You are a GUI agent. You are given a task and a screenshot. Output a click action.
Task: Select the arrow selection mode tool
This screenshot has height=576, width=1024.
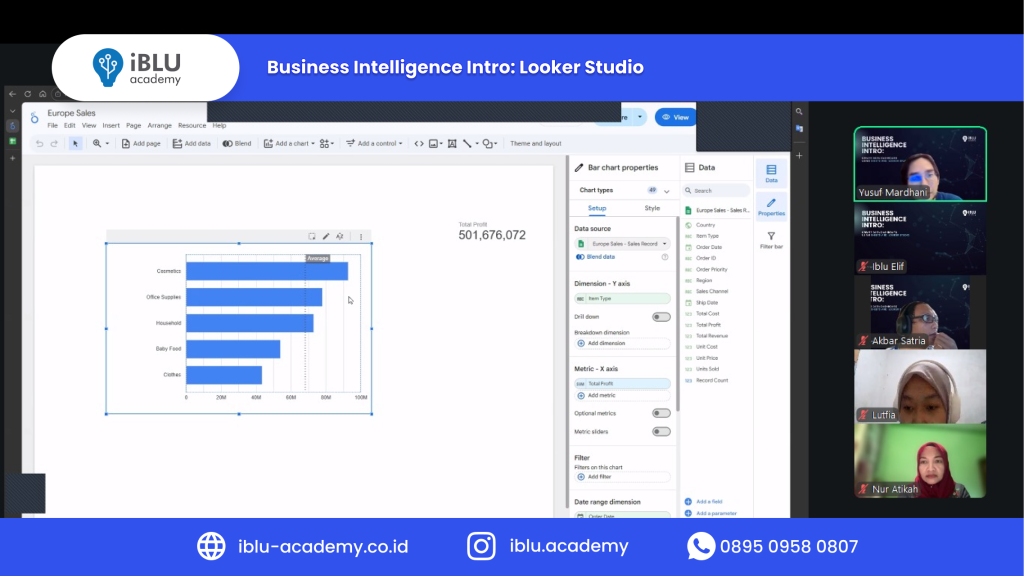75,143
